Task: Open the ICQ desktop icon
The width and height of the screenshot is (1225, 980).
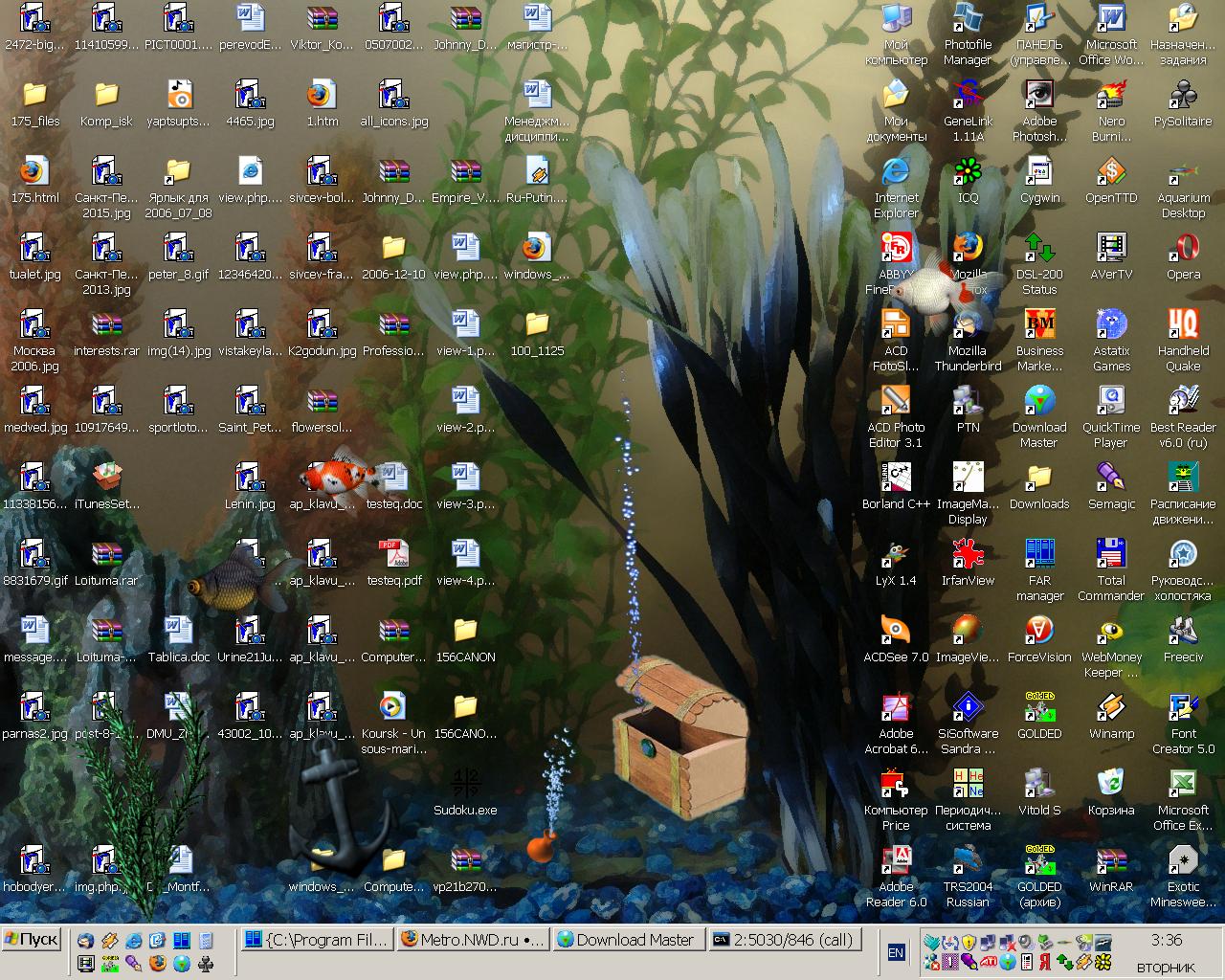Action: (x=968, y=173)
